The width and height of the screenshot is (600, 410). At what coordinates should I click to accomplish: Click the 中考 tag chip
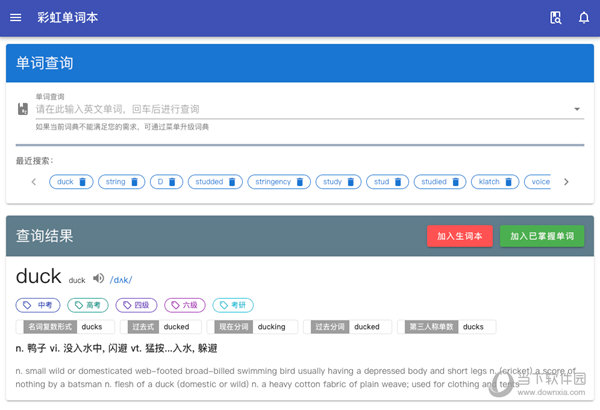tap(38, 305)
